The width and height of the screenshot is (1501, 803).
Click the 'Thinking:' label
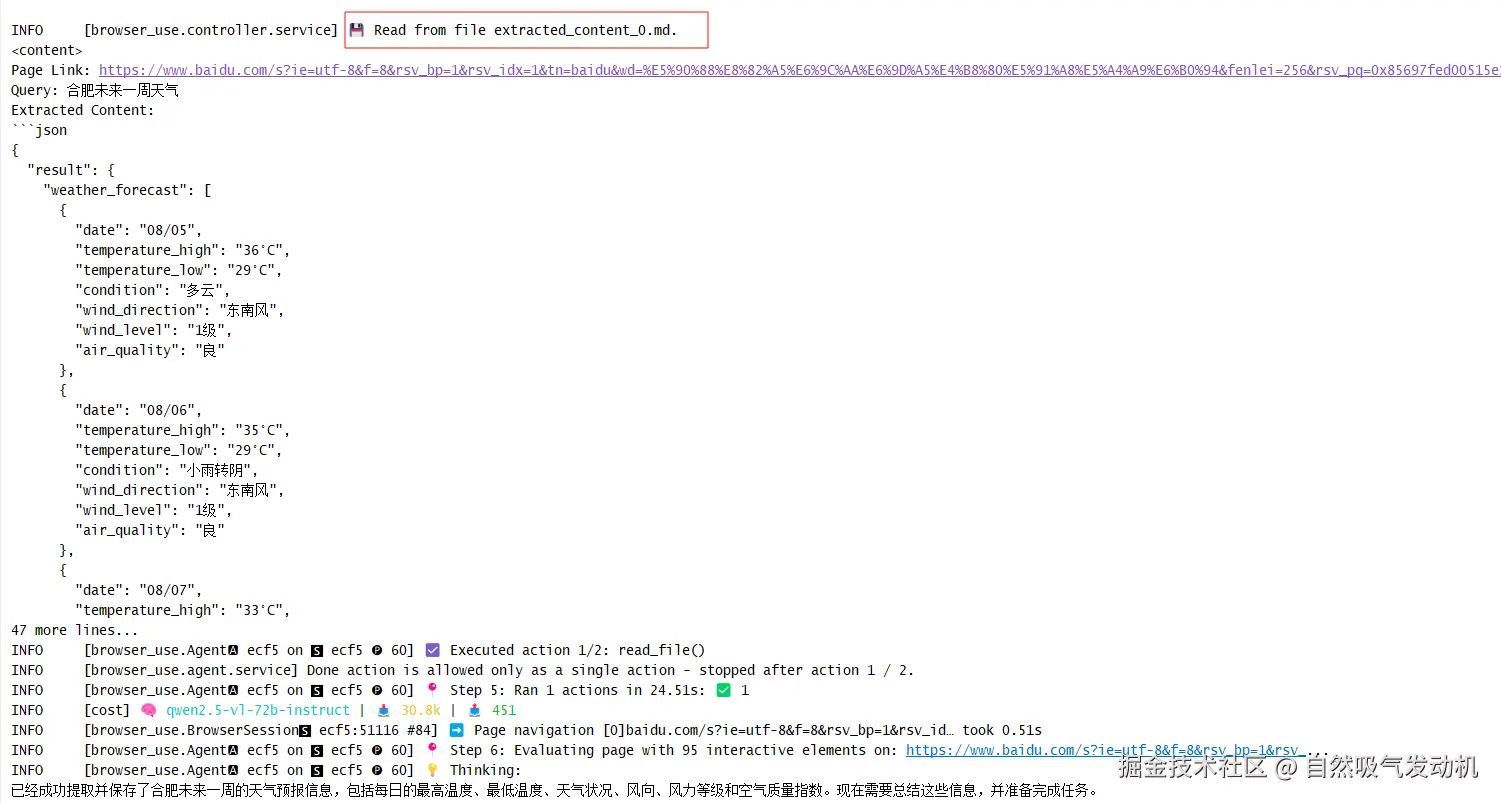click(486, 770)
